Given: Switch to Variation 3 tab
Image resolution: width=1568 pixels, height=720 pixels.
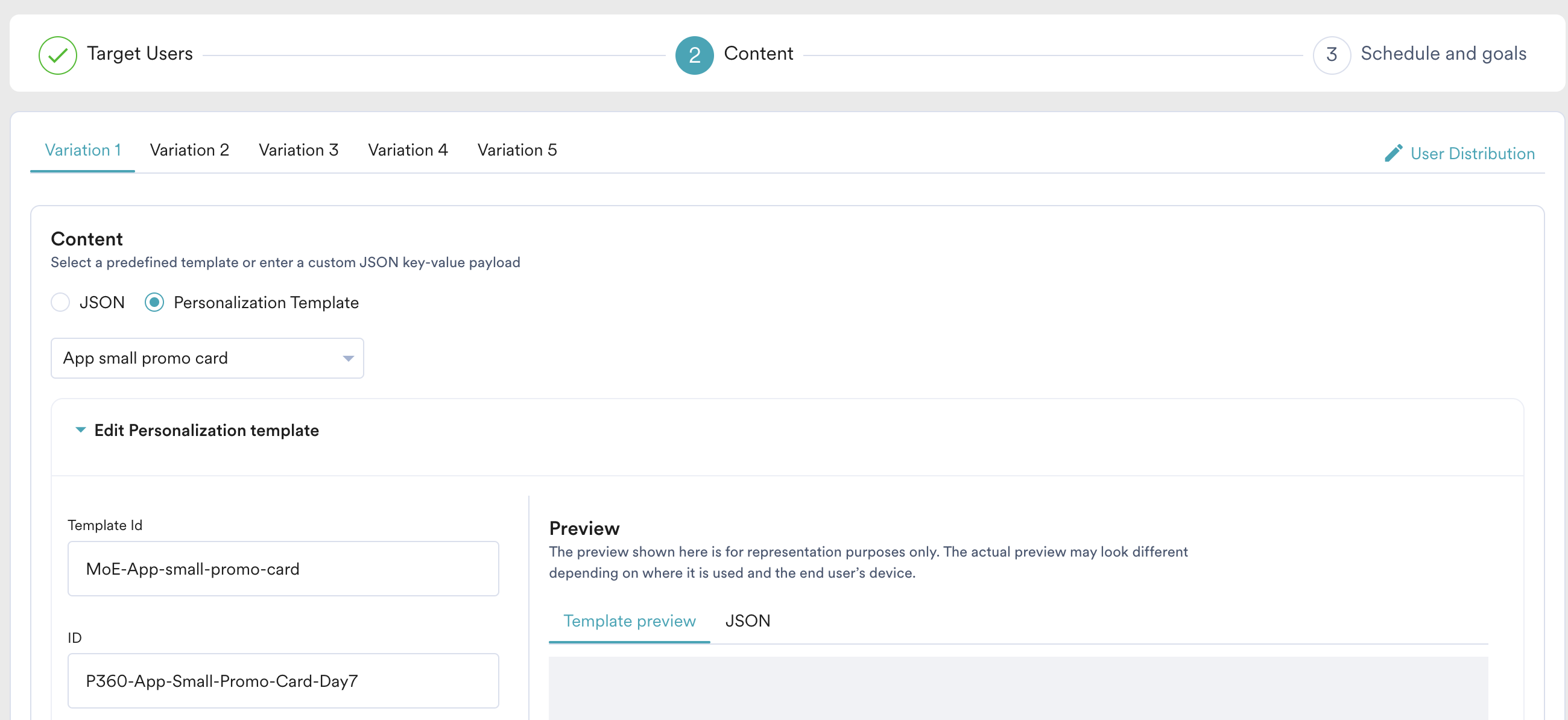Looking at the screenshot, I should (x=299, y=150).
